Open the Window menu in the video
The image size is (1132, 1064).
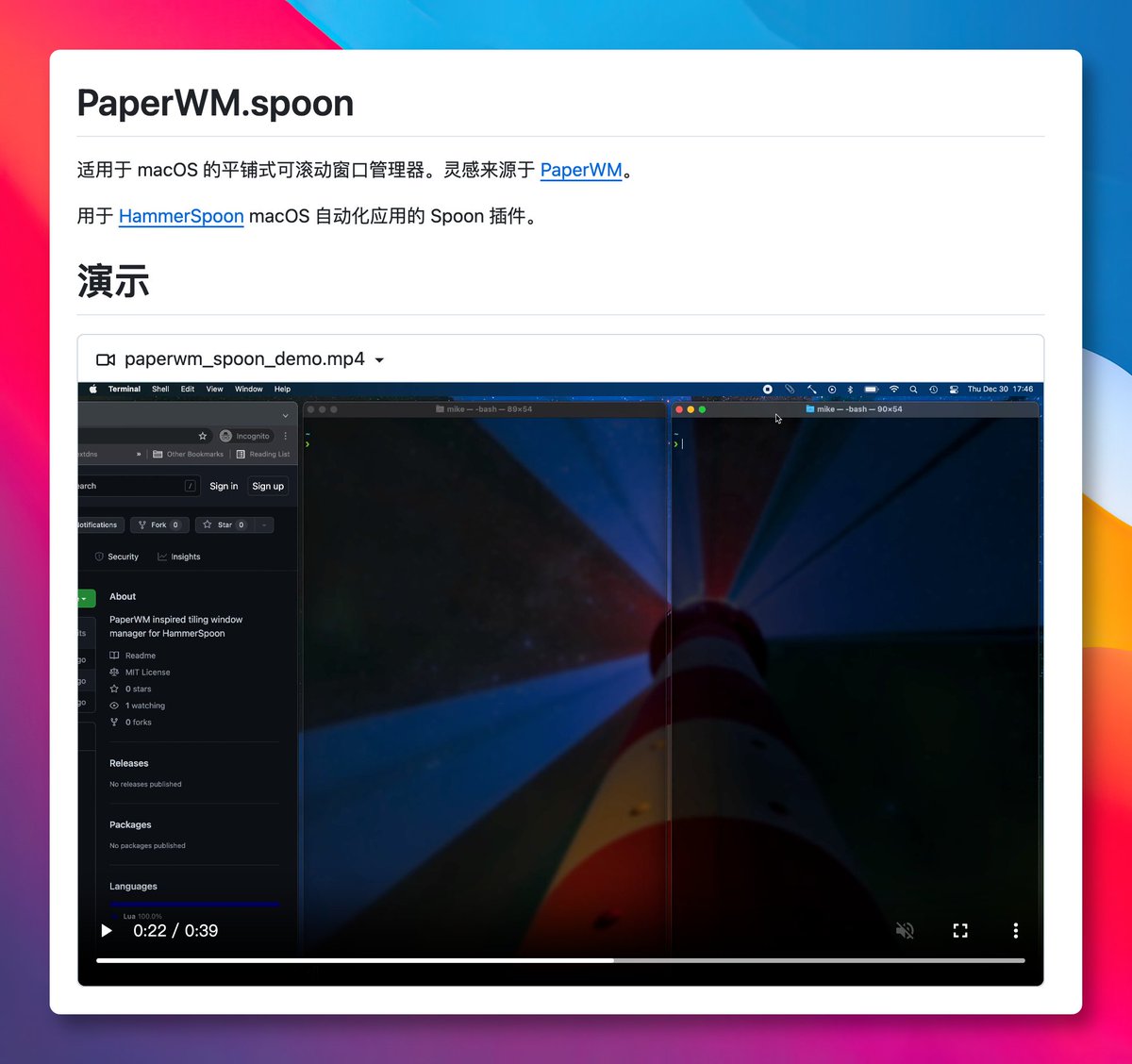pos(249,389)
